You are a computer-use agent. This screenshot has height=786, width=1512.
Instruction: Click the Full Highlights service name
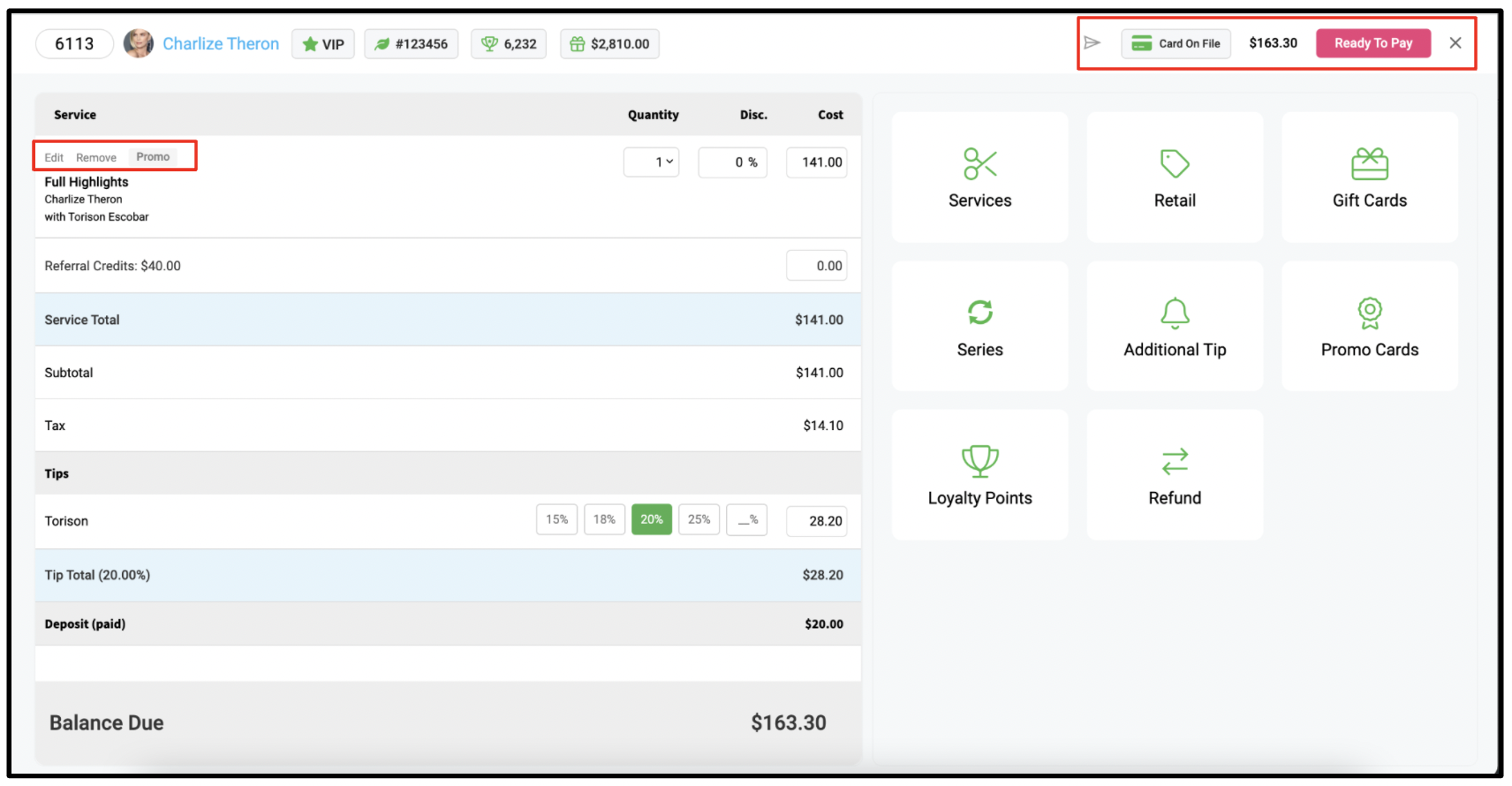coord(87,182)
